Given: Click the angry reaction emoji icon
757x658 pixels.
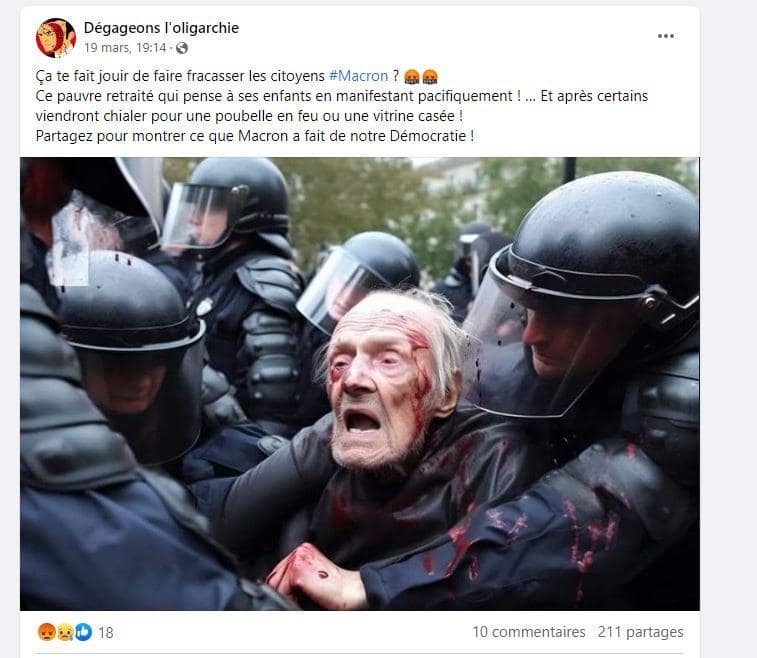Looking at the screenshot, I should (46, 632).
